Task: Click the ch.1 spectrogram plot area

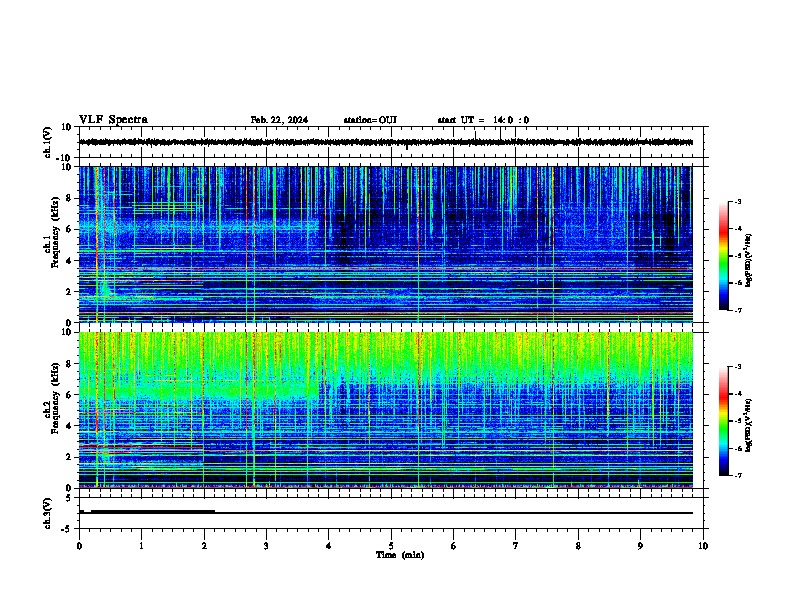Action: [x=386, y=244]
